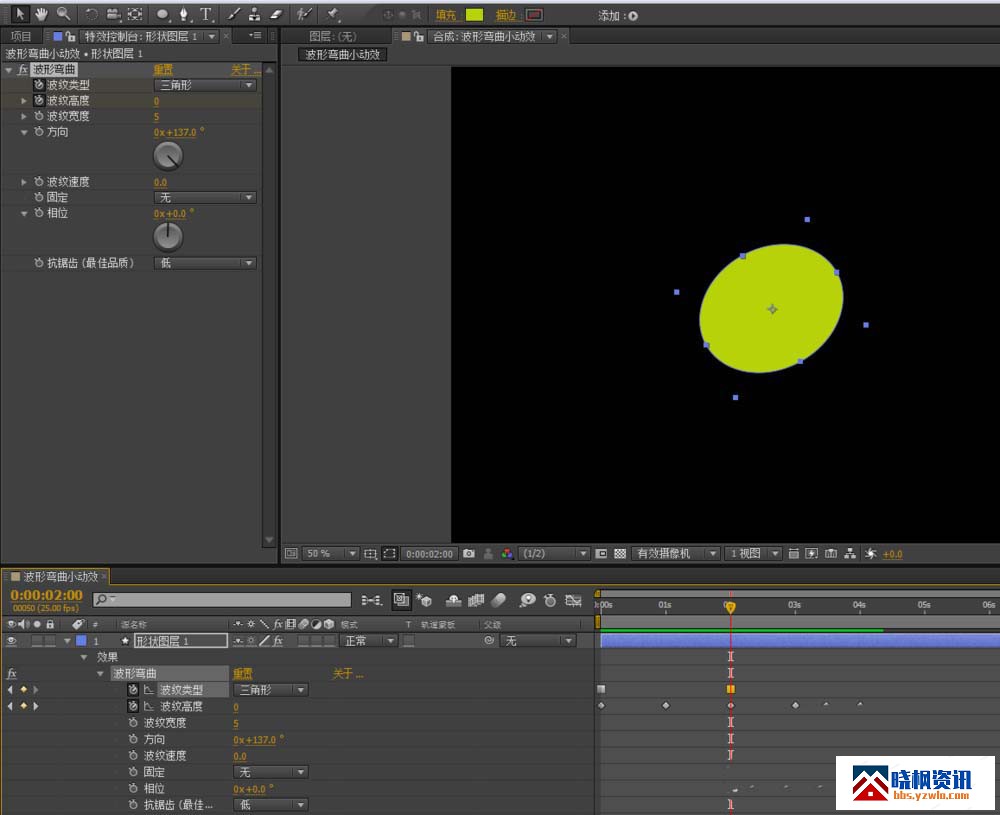Open the 有效摄像机 camera dropdown
Viewport: 1000px width, 815px height.
675,554
